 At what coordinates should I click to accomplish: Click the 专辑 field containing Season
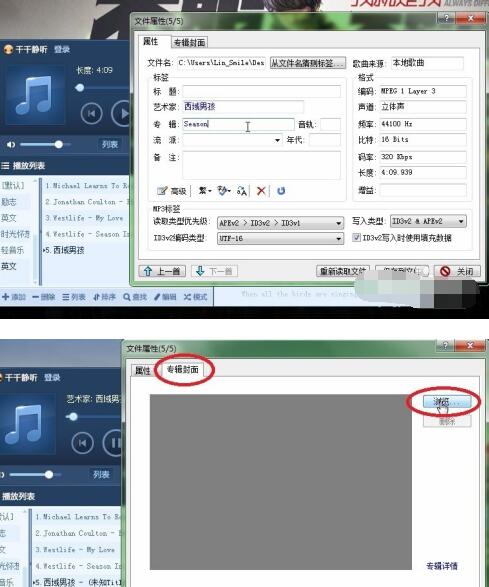[x=238, y=124]
